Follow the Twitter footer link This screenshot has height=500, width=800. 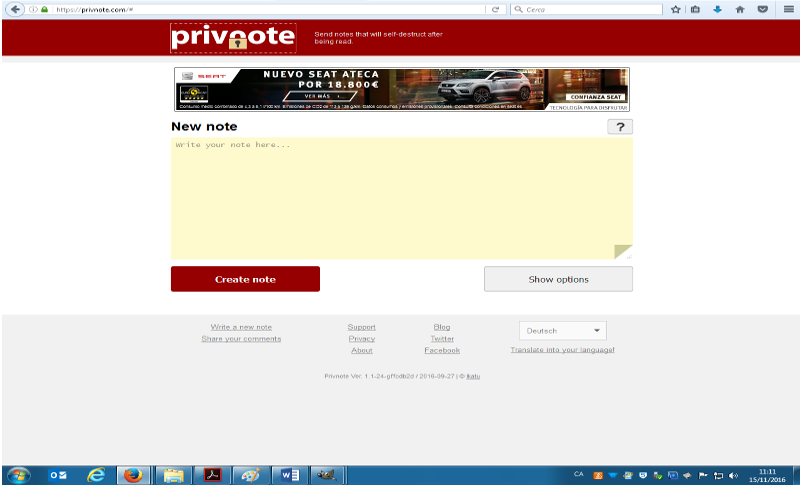(x=442, y=339)
